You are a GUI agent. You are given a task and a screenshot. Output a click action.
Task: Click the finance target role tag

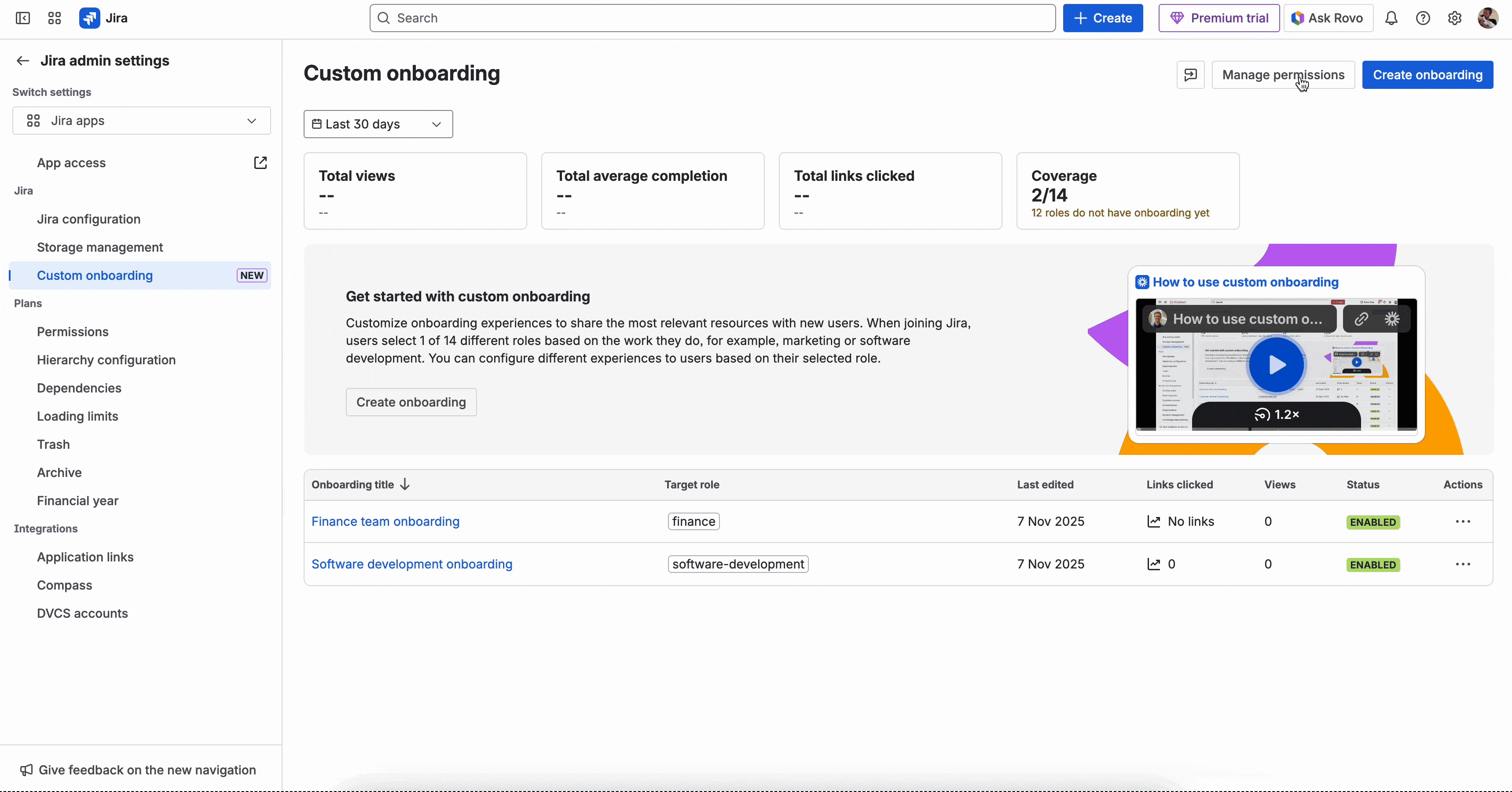click(694, 521)
